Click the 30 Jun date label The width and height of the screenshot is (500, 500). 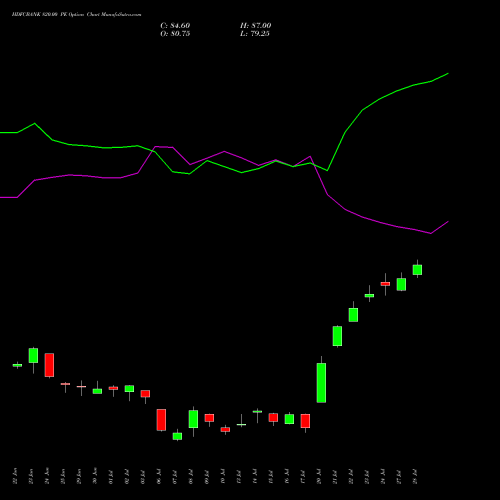point(95,476)
